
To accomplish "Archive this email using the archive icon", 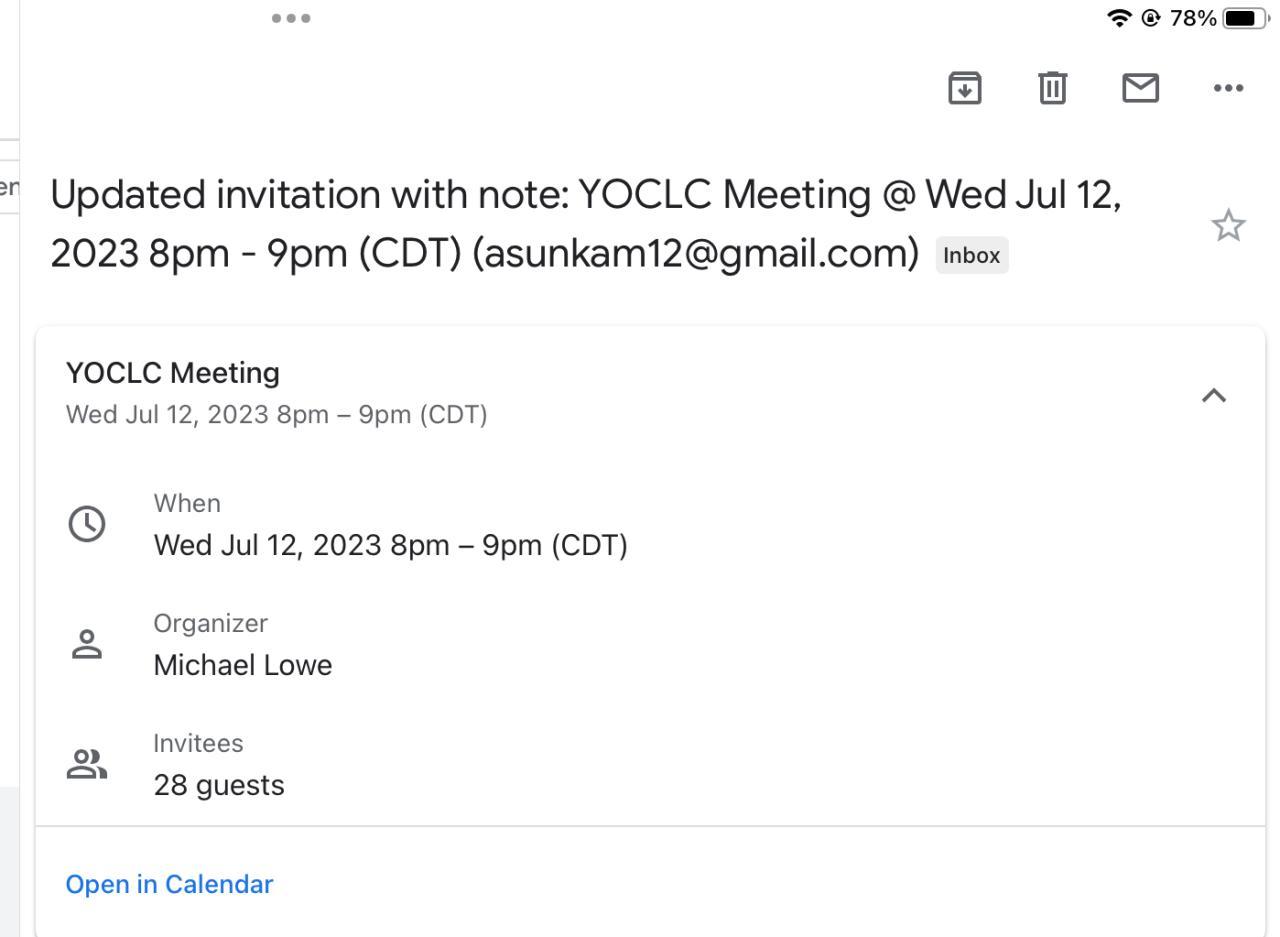I will click(x=964, y=88).
